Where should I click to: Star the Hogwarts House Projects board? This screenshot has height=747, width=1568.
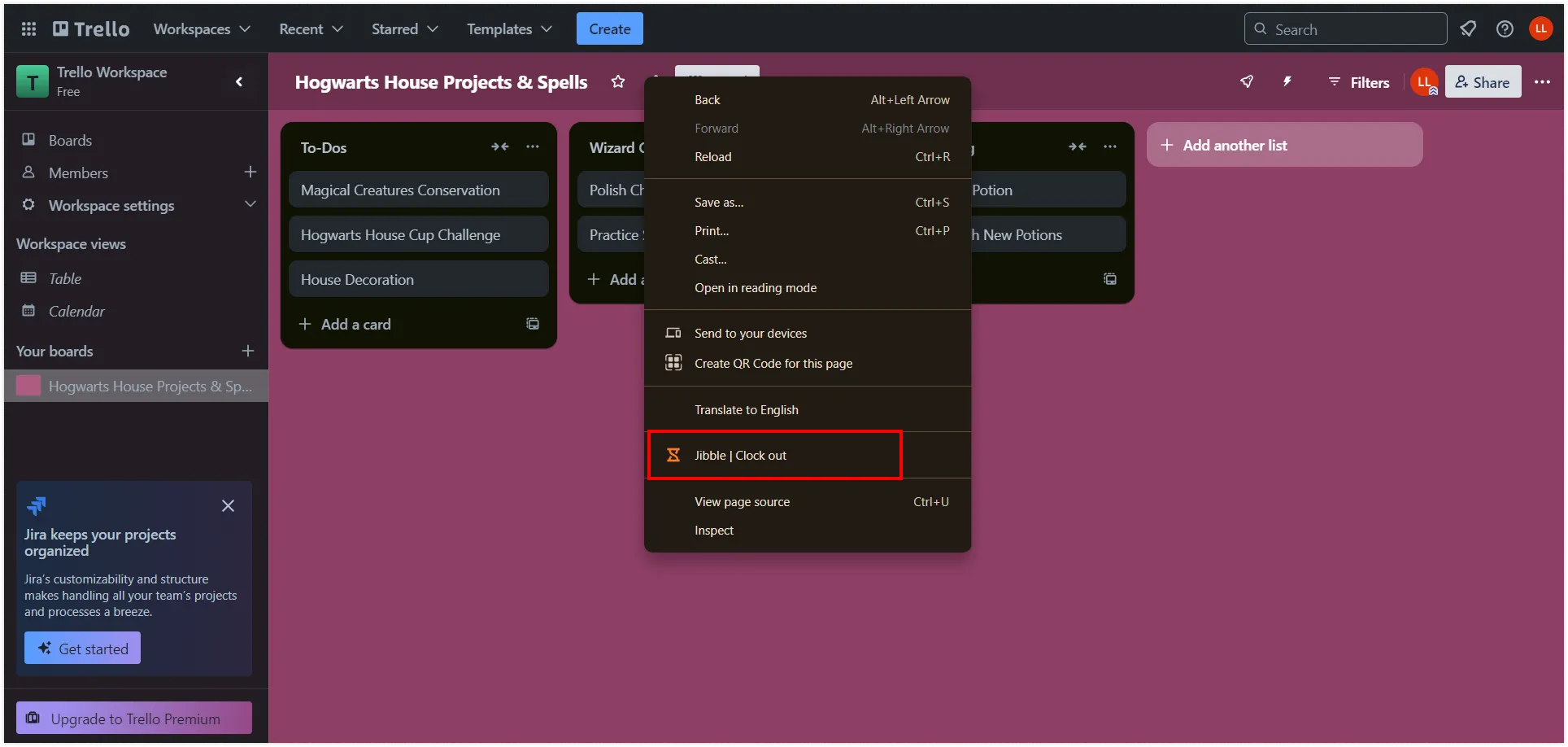[618, 81]
